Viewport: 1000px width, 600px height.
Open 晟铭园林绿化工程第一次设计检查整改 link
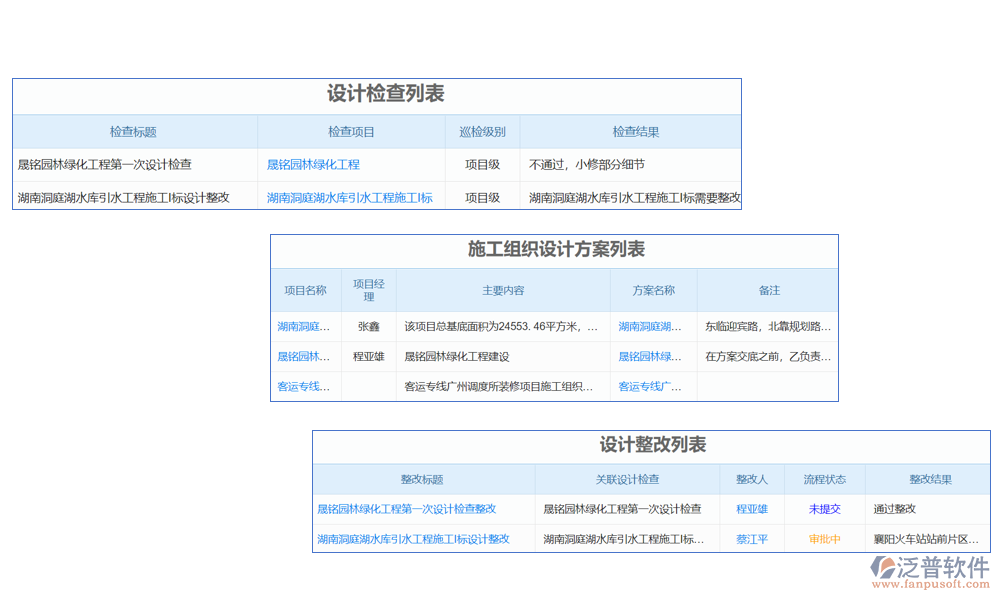coord(406,509)
